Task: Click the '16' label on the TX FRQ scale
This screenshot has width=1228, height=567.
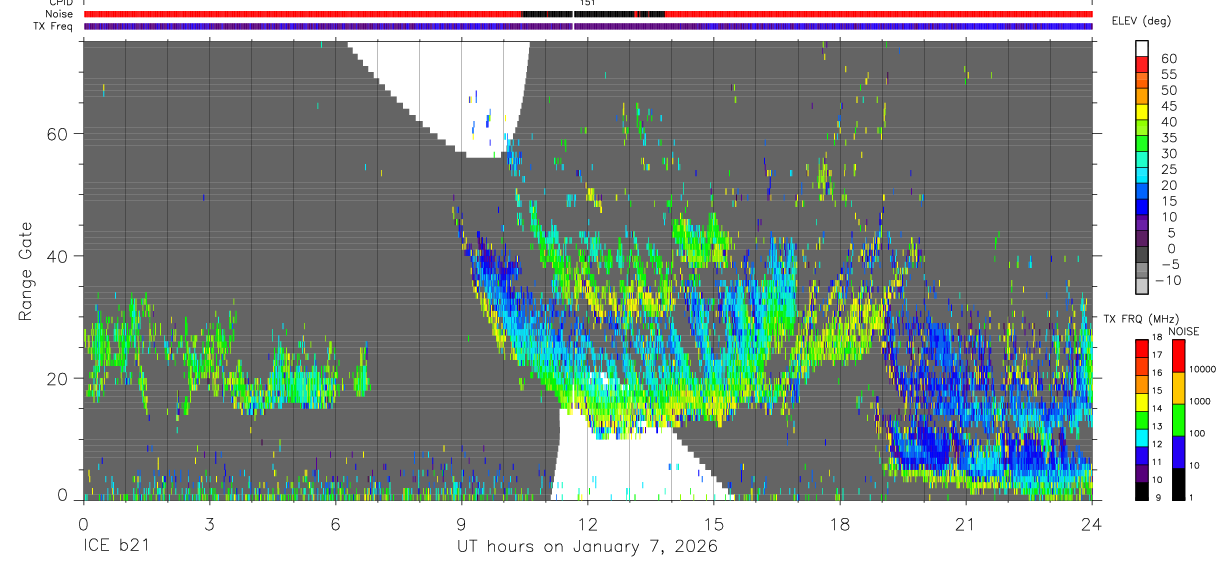Action: [1157, 373]
